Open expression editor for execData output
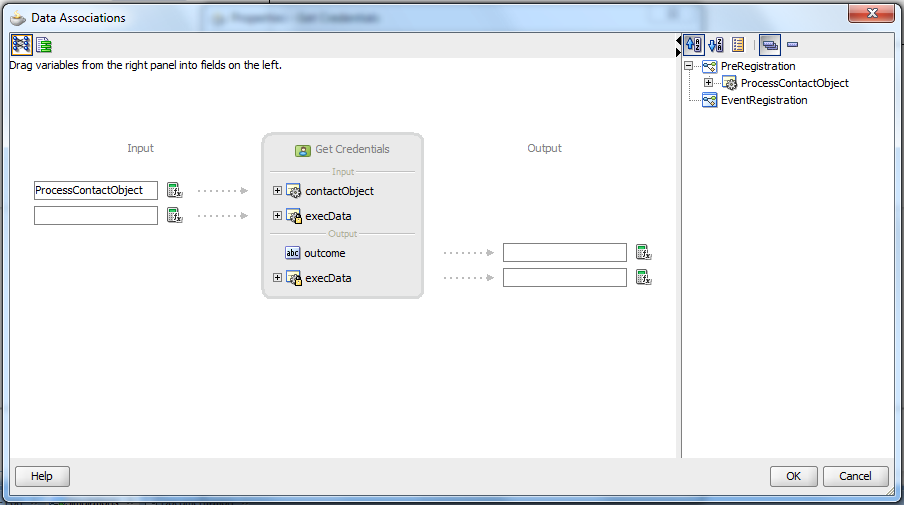Screen dimensions: 904x505 click(643, 278)
